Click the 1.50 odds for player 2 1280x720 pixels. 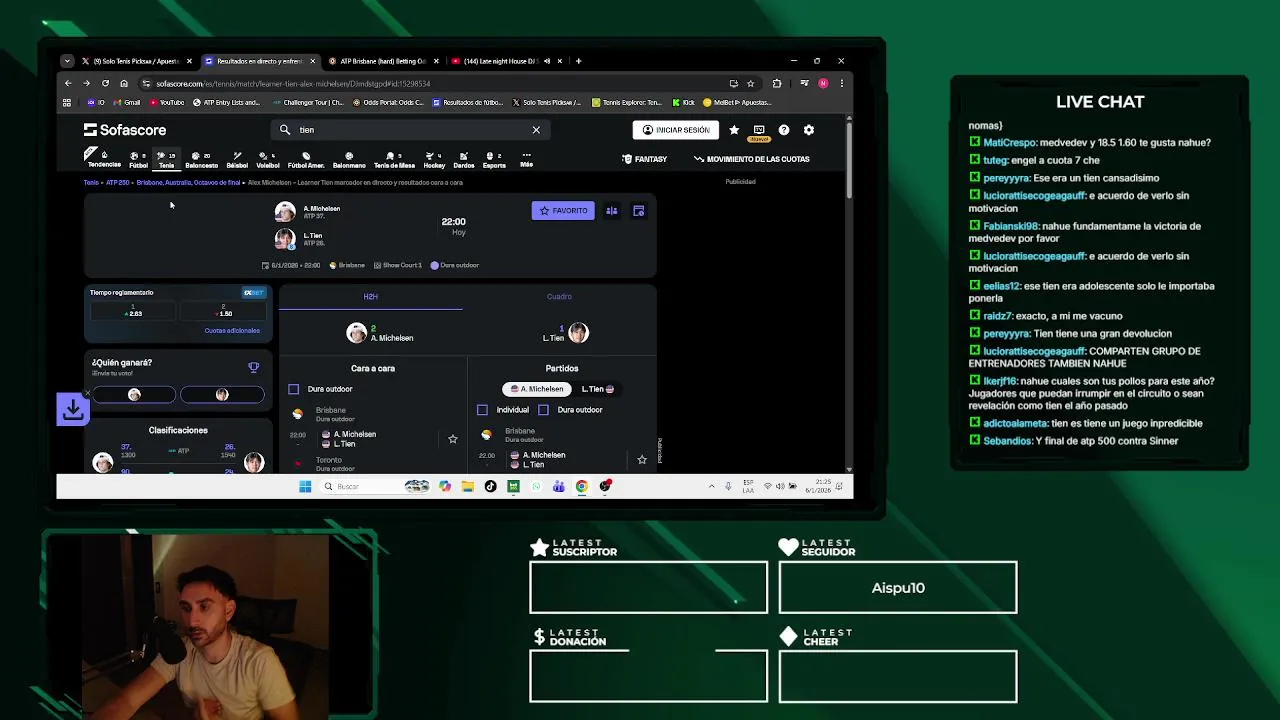(224, 311)
